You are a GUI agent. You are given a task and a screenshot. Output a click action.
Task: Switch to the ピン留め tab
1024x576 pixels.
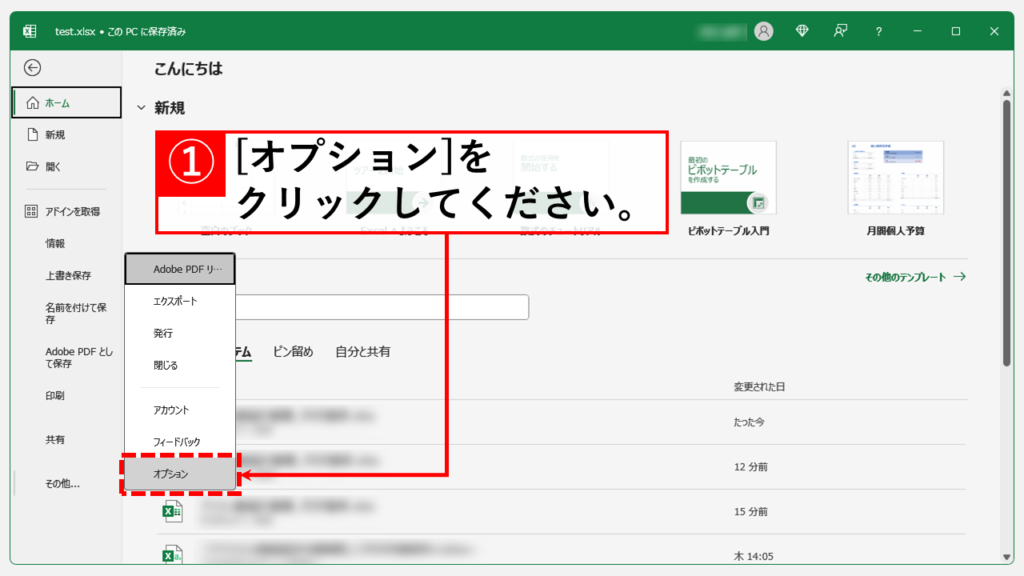point(293,352)
